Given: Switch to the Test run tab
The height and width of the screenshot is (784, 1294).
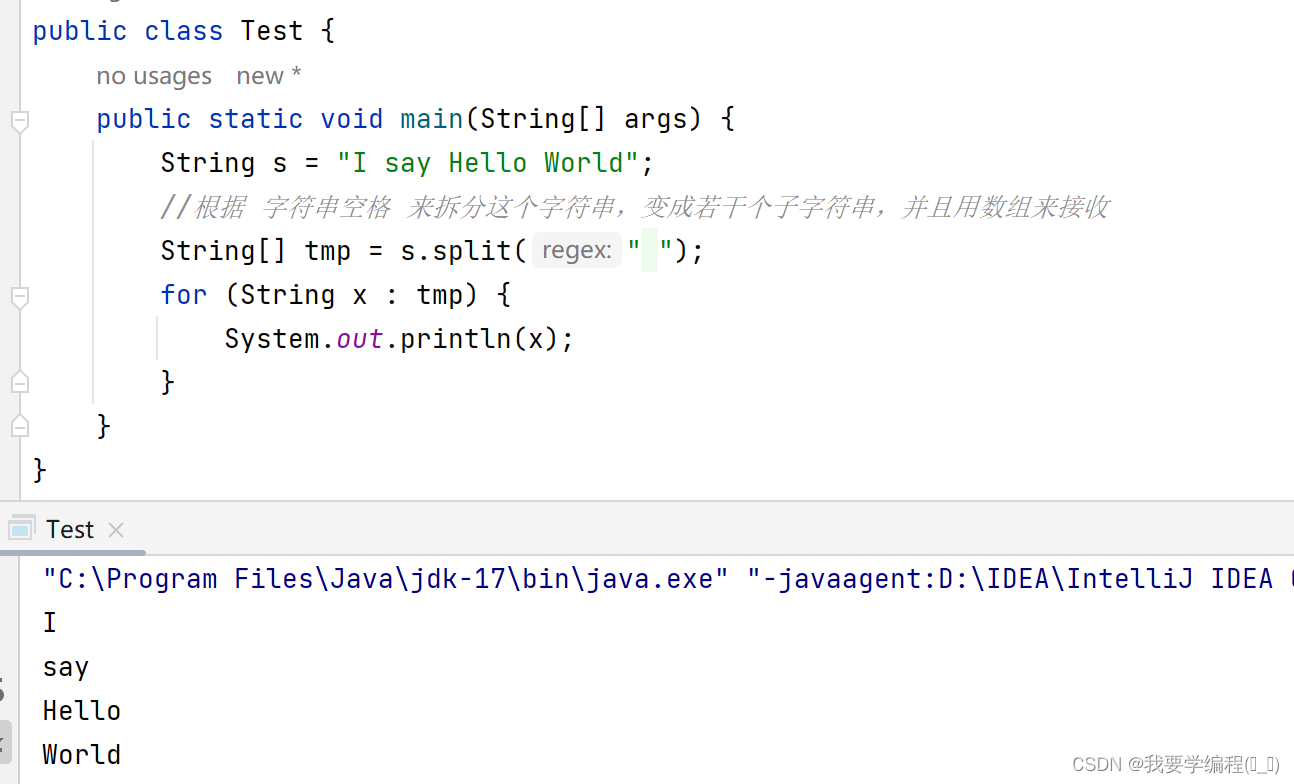Looking at the screenshot, I should [x=70, y=530].
